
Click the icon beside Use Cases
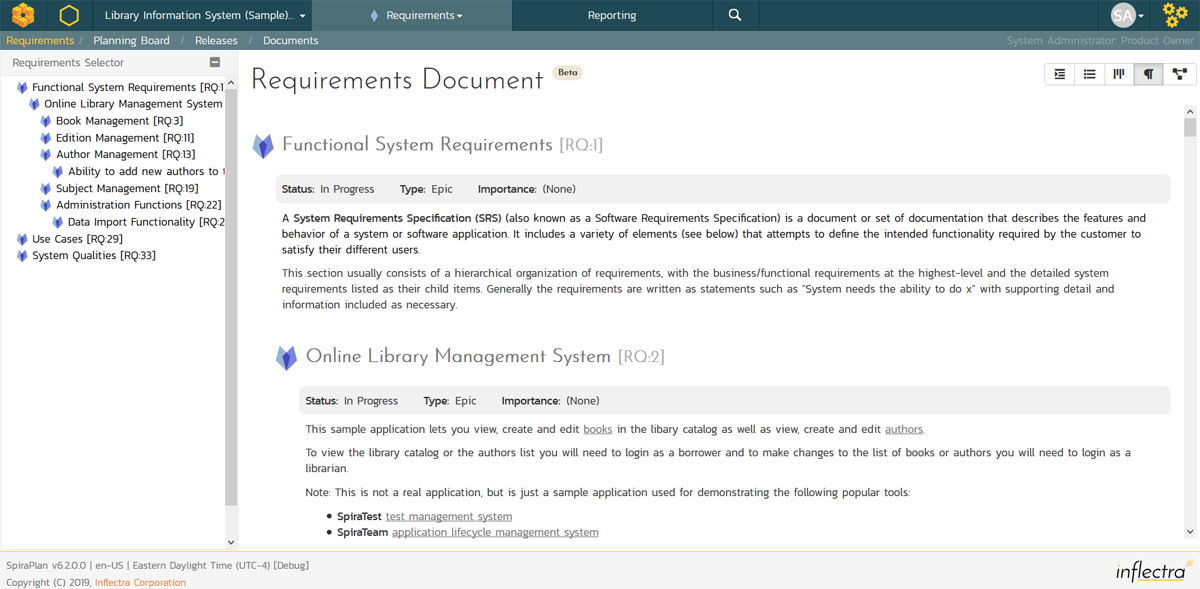[22, 239]
